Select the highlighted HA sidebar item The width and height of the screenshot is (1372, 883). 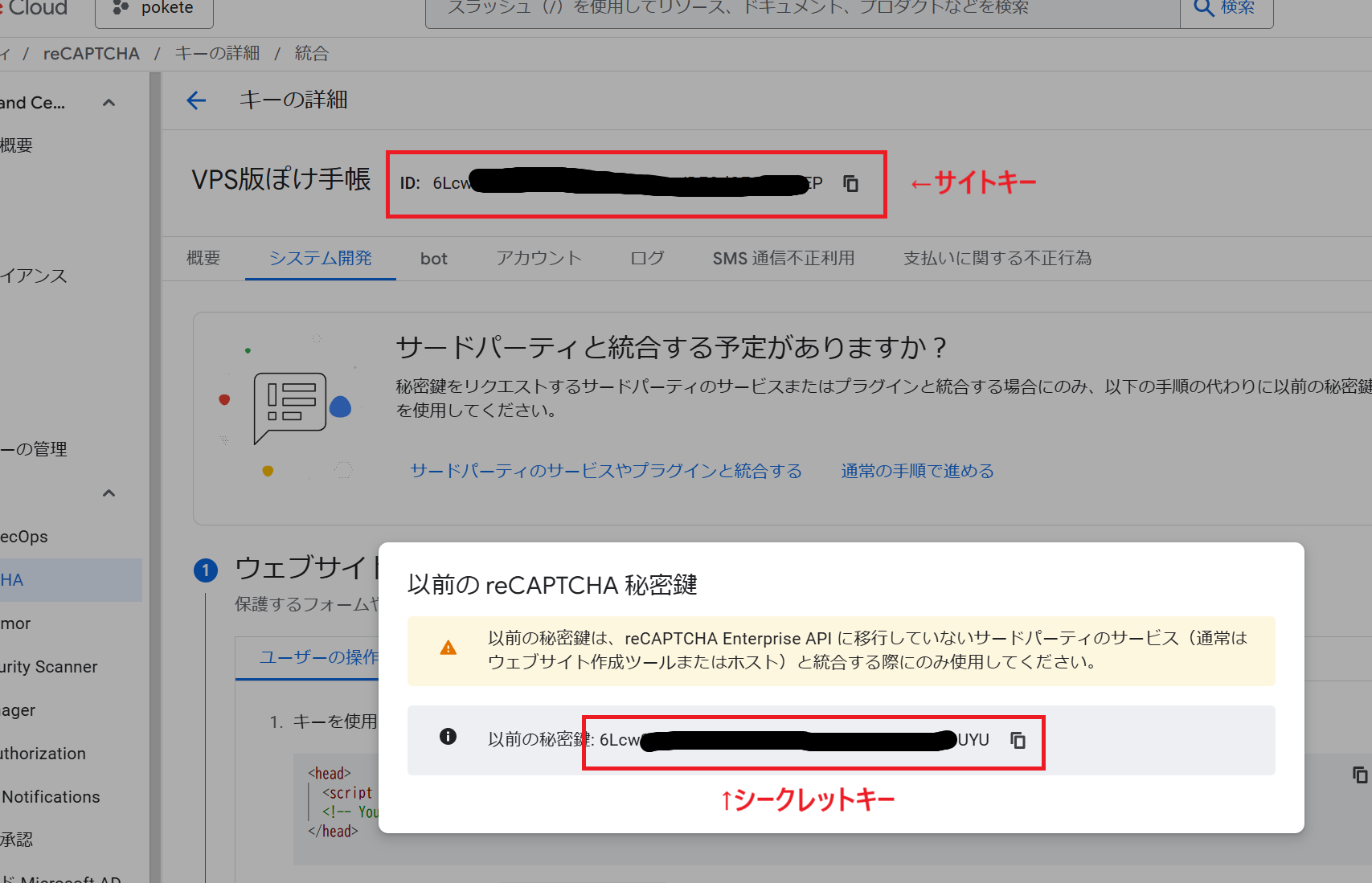(x=71, y=580)
